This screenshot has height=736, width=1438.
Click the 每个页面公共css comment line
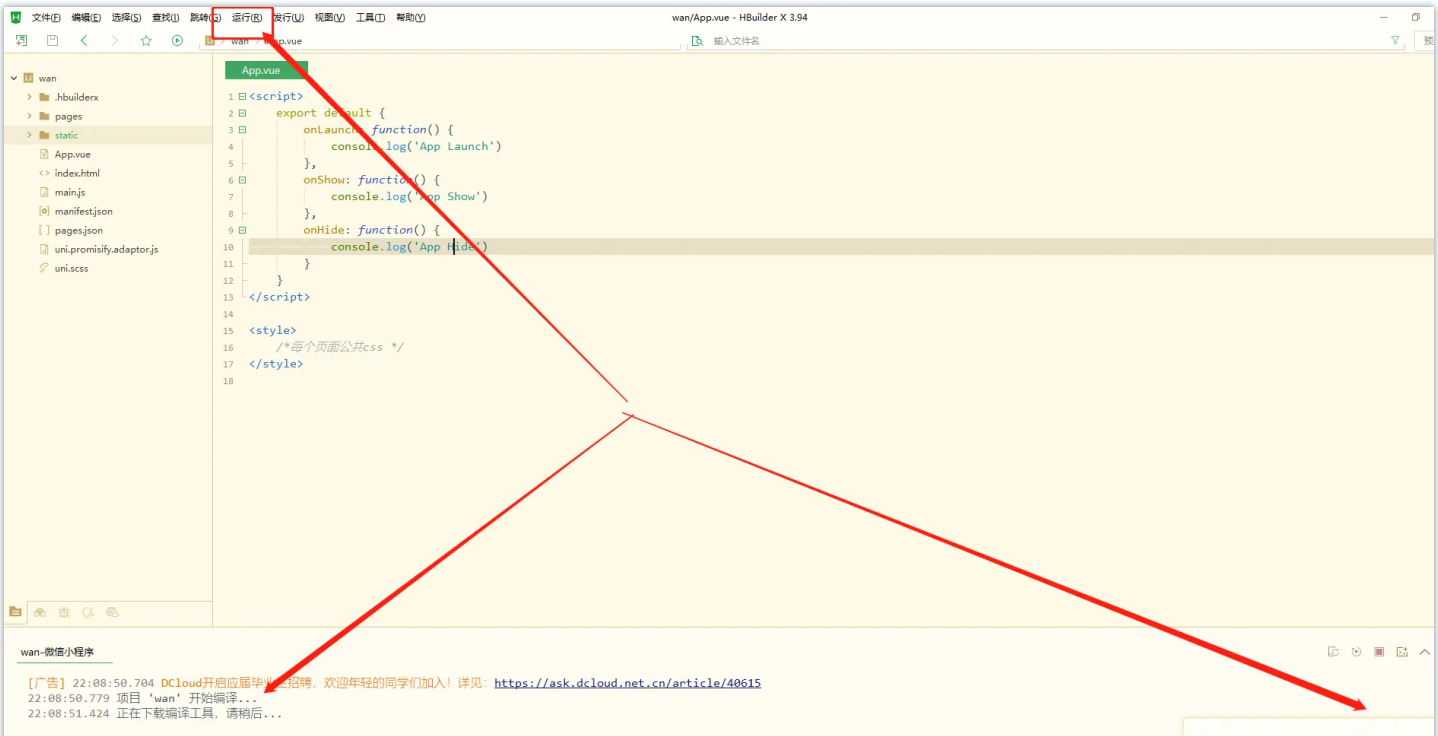(x=340, y=347)
